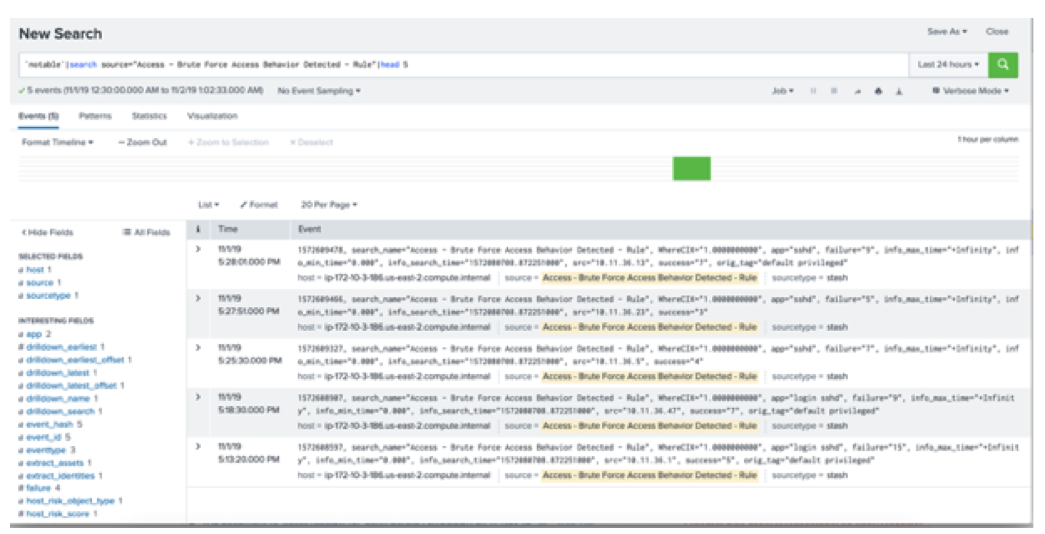Open the drilldown_earliest_offset field
1045x534 pixels.
pyautogui.click(x=75, y=360)
